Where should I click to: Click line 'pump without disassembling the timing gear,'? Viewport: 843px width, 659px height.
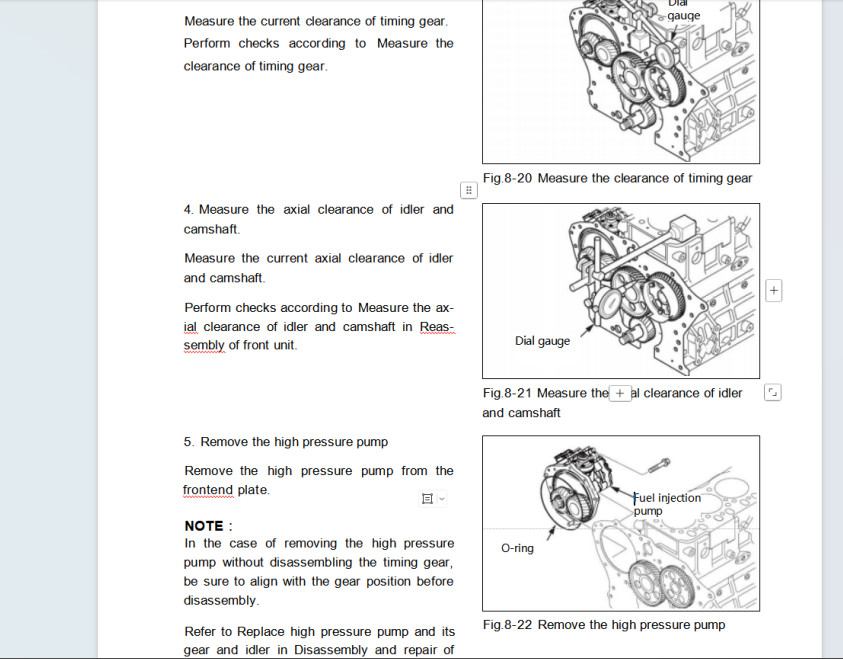[318, 562]
